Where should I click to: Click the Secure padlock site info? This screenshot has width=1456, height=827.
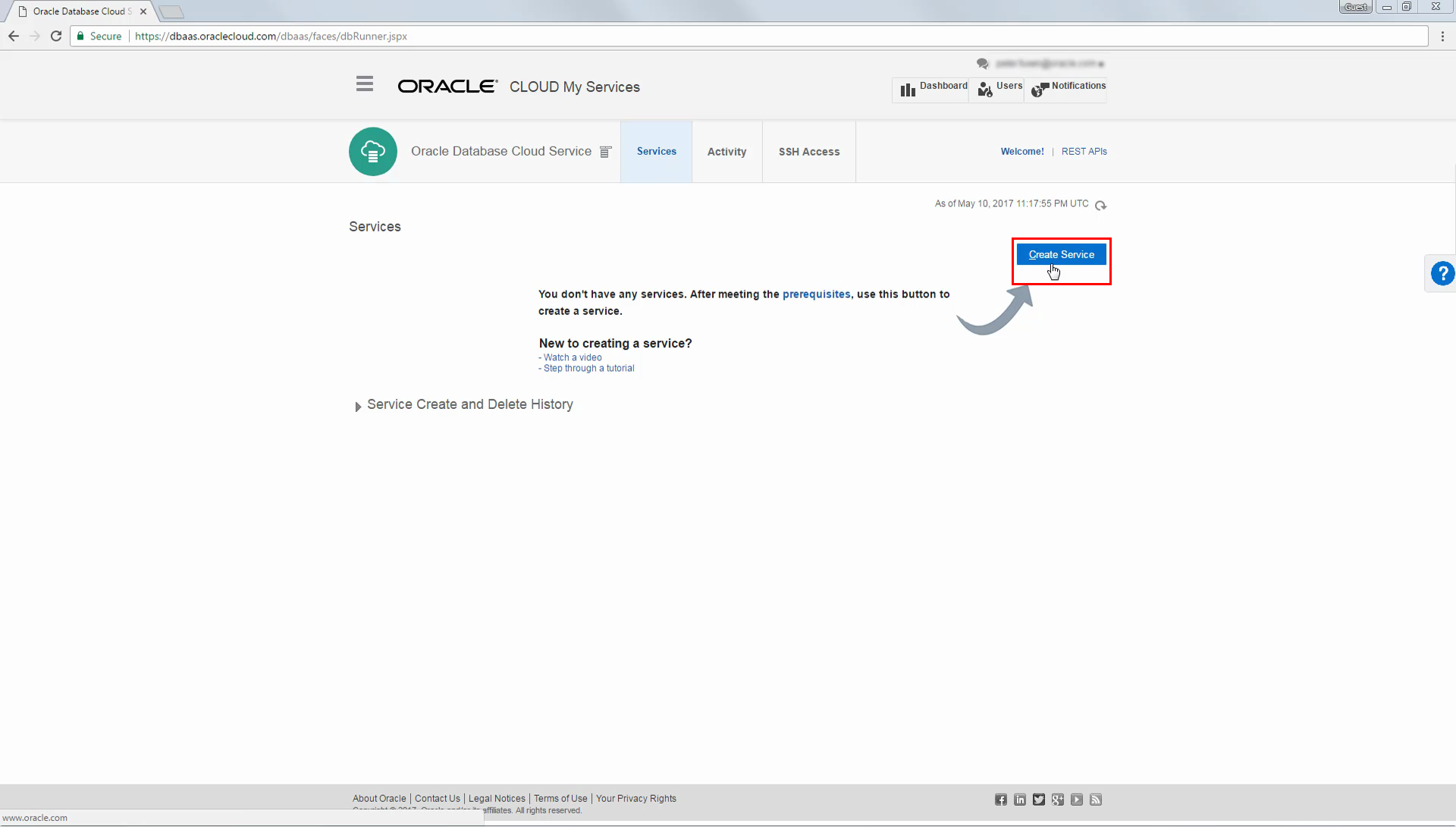pos(99,36)
